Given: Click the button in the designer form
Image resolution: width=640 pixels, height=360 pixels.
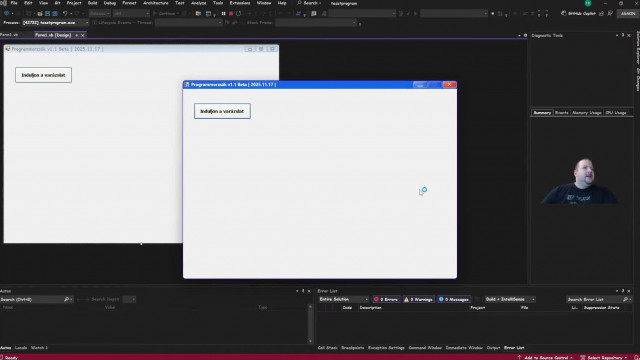Looking at the screenshot, I should pyautogui.click(x=44, y=75).
